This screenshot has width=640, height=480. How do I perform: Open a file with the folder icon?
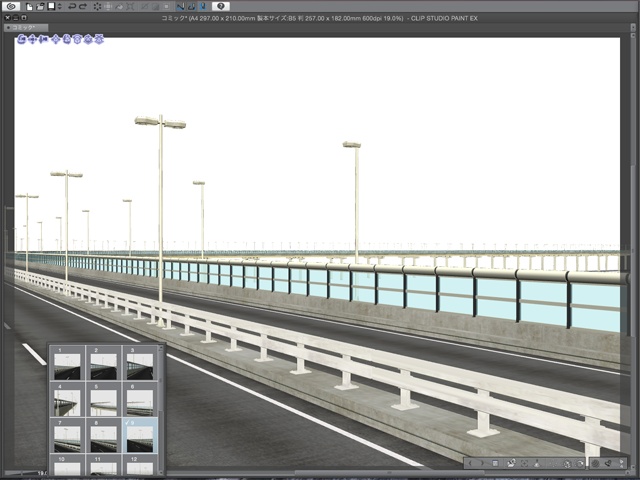point(40,7)
